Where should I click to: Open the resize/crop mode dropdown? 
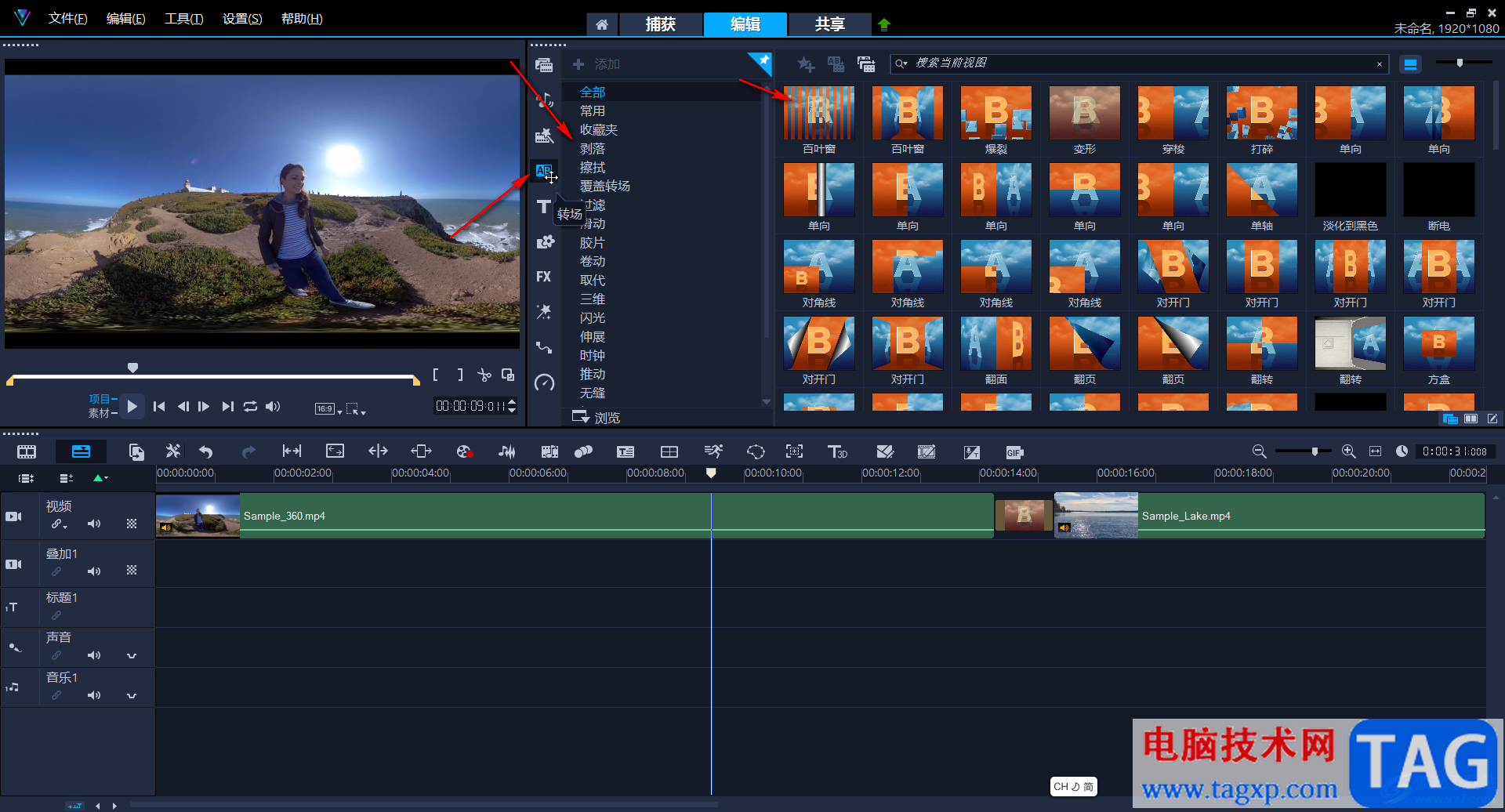pos(356,408)
